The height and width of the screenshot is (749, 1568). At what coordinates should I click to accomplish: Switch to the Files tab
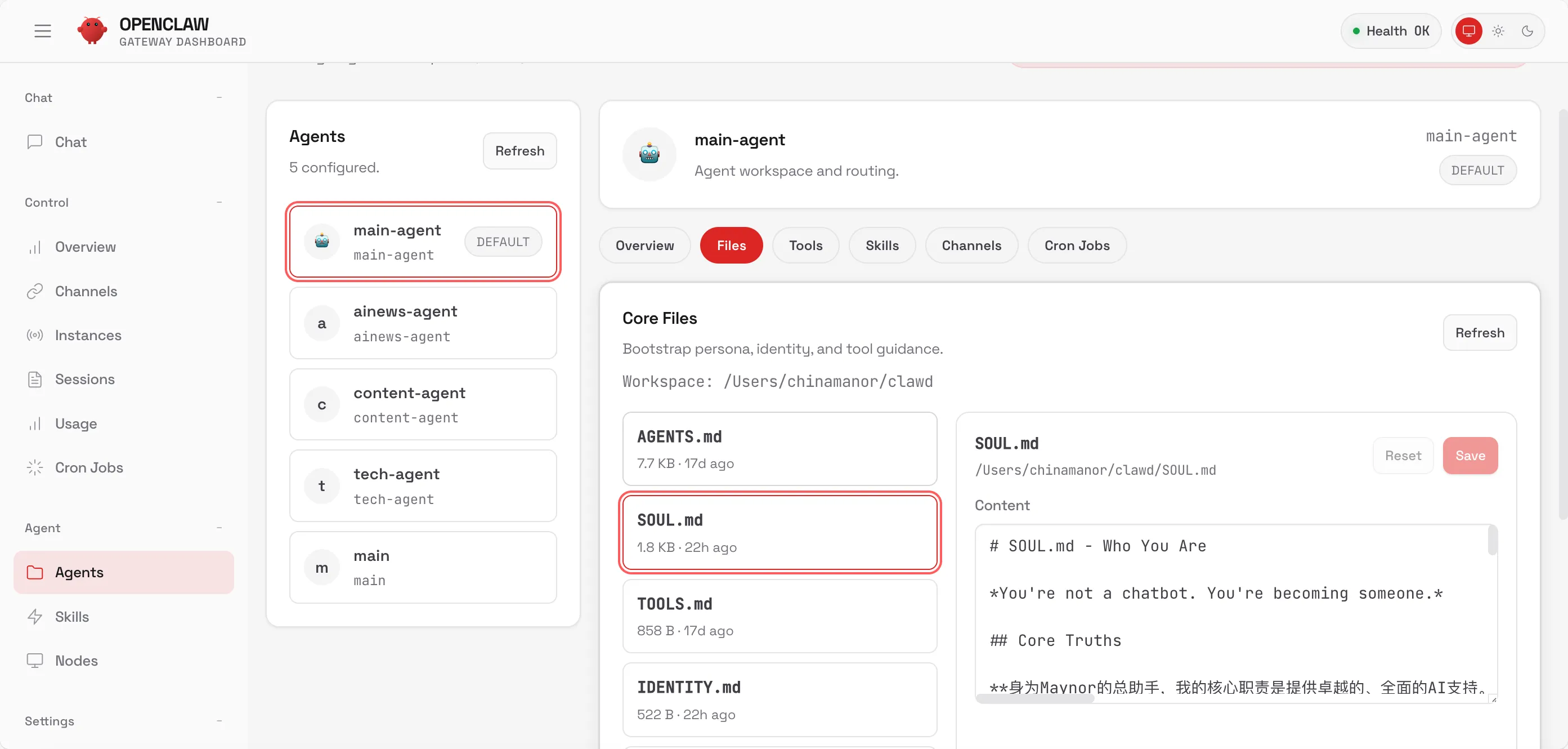[x=731, y=246]
